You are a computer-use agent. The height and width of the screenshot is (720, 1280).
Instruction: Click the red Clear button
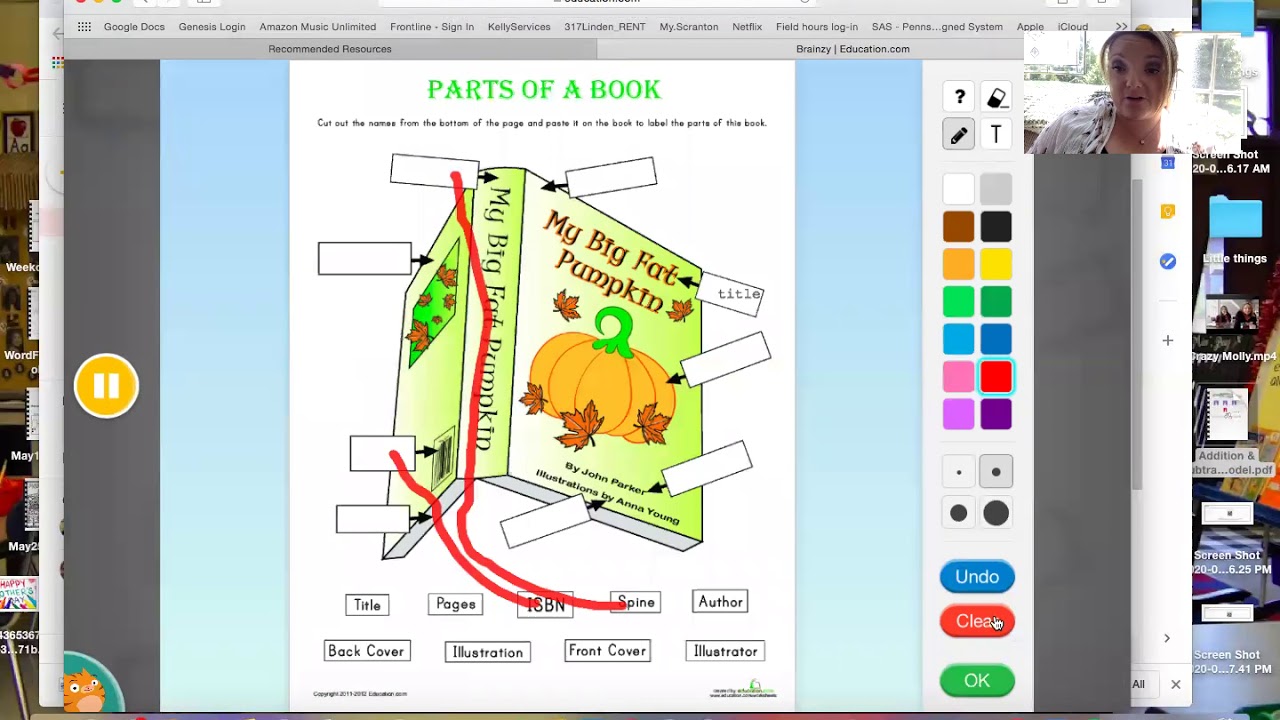pos(977,621)
